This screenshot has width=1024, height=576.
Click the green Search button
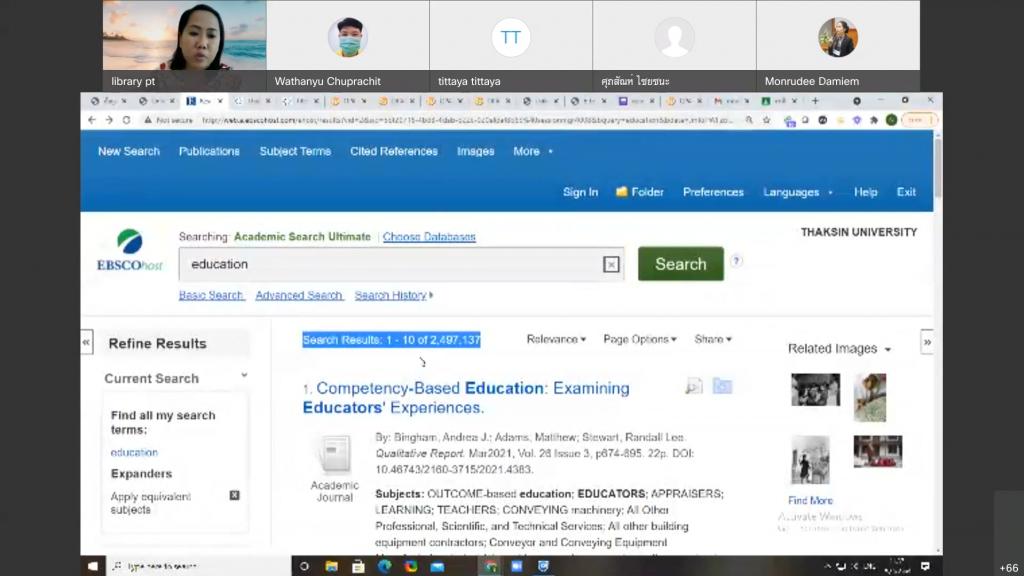point(680,264)
